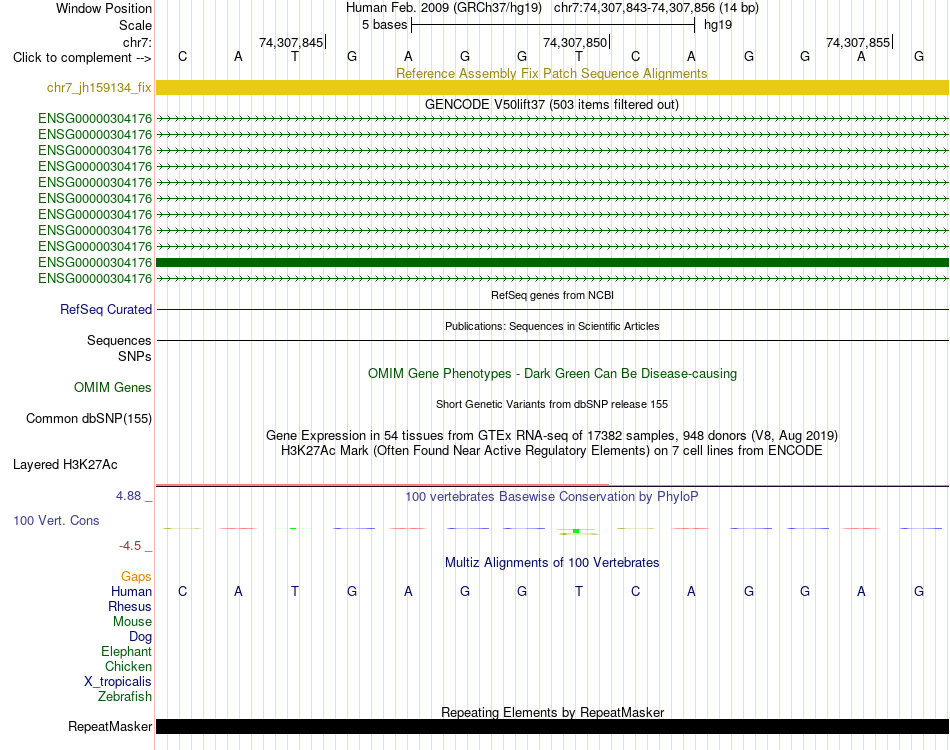The height and width of the screenshot is (750, 950).
Task: Select the SNPs track label
Action: click(135, 356)
